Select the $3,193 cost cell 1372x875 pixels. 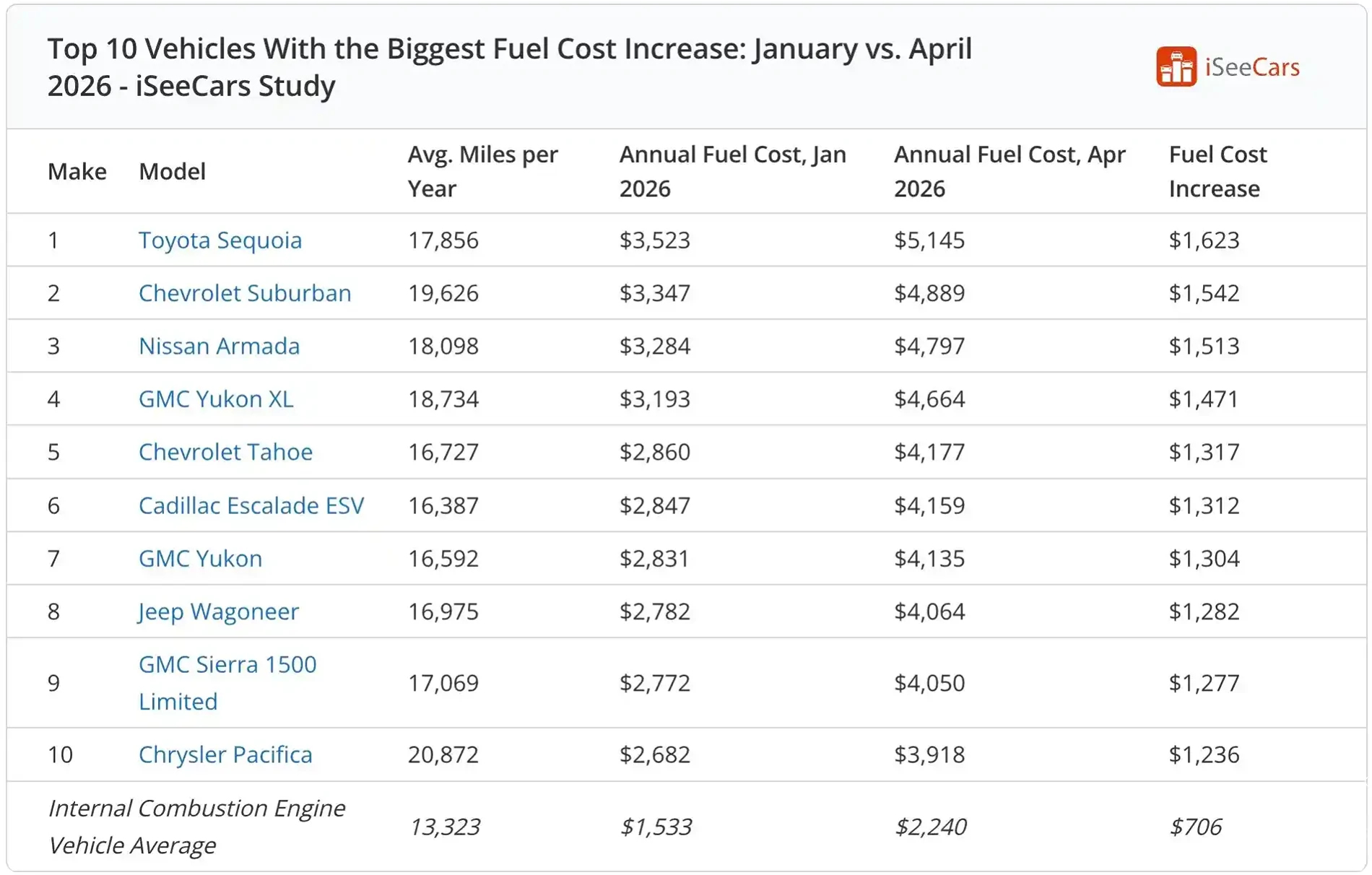tap(655, 399)
